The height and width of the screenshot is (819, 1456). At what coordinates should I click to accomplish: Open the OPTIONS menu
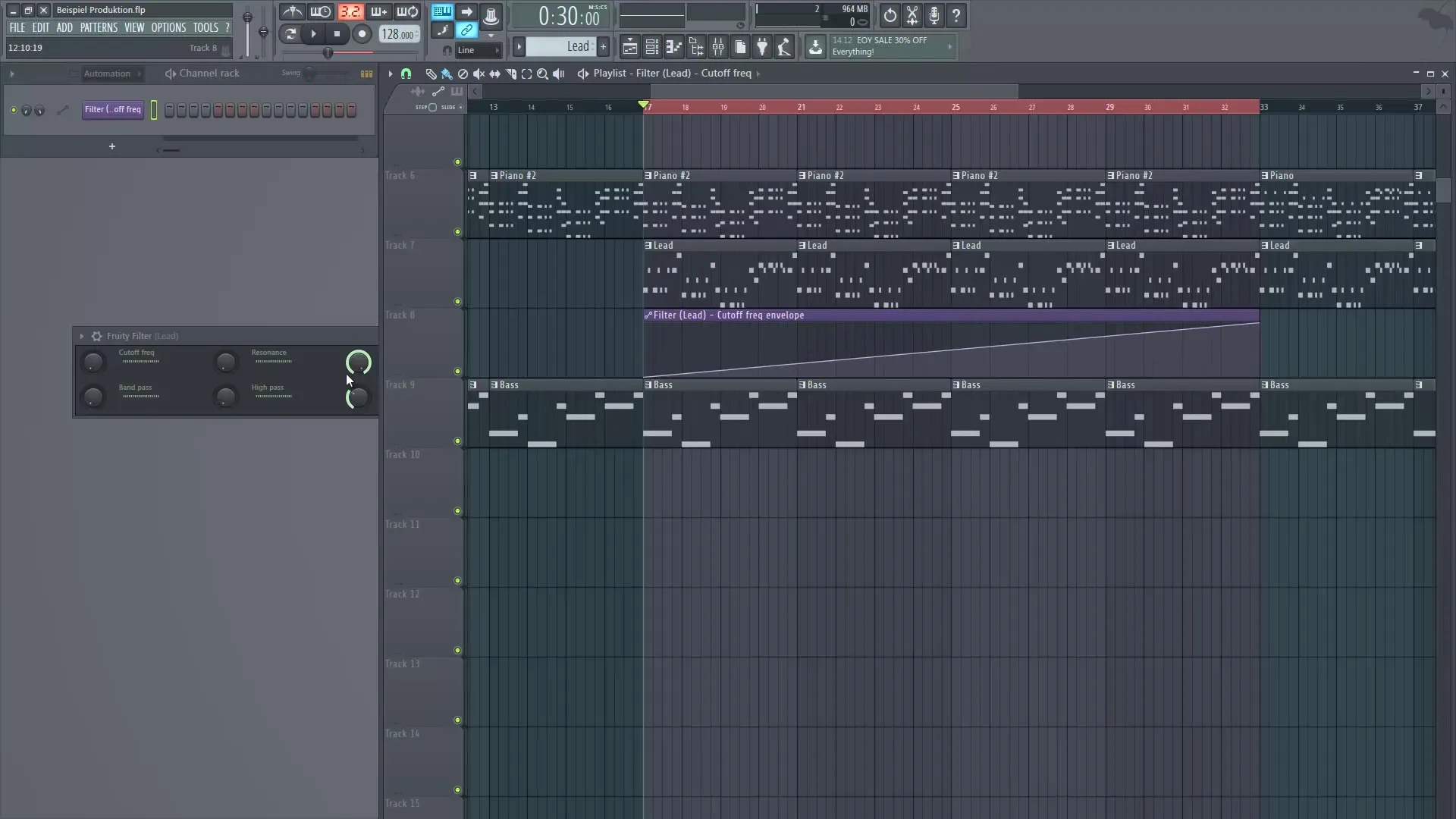click(x=168, y=27)
